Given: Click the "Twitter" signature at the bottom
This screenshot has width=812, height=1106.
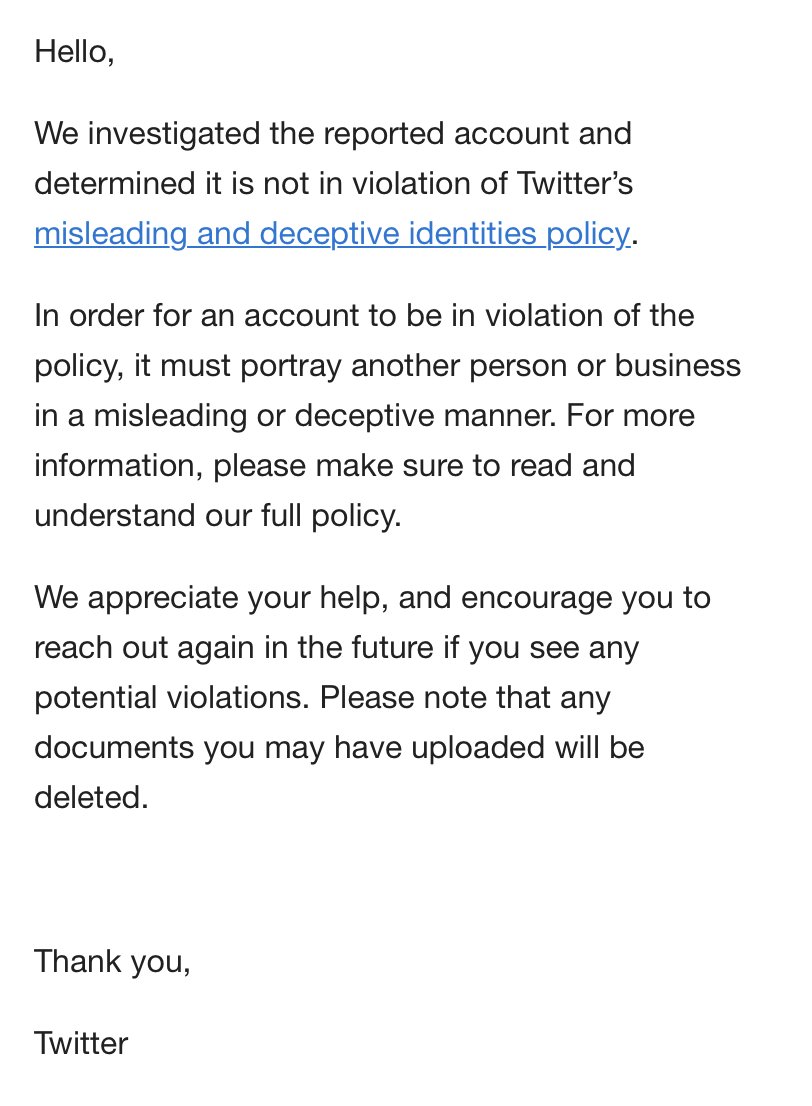Looking at the screenshot, I should point(81,1044).
